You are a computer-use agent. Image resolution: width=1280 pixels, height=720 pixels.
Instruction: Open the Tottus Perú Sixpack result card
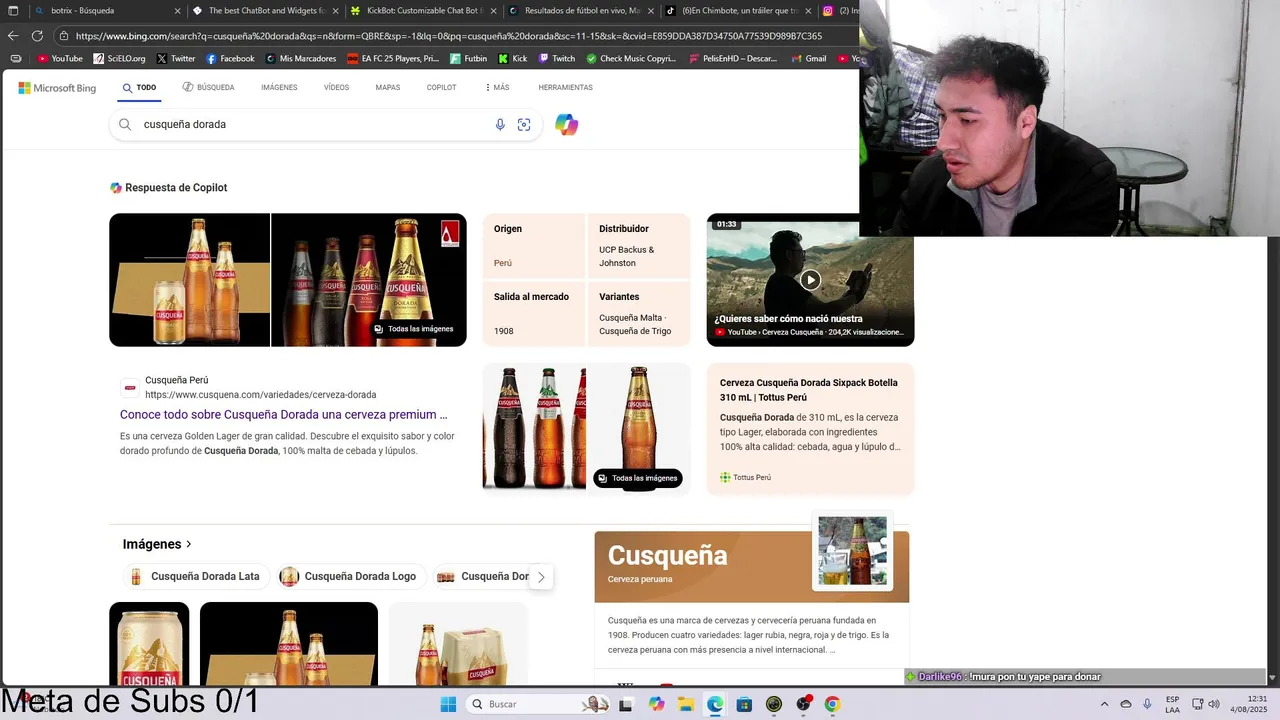pos(810,429)
